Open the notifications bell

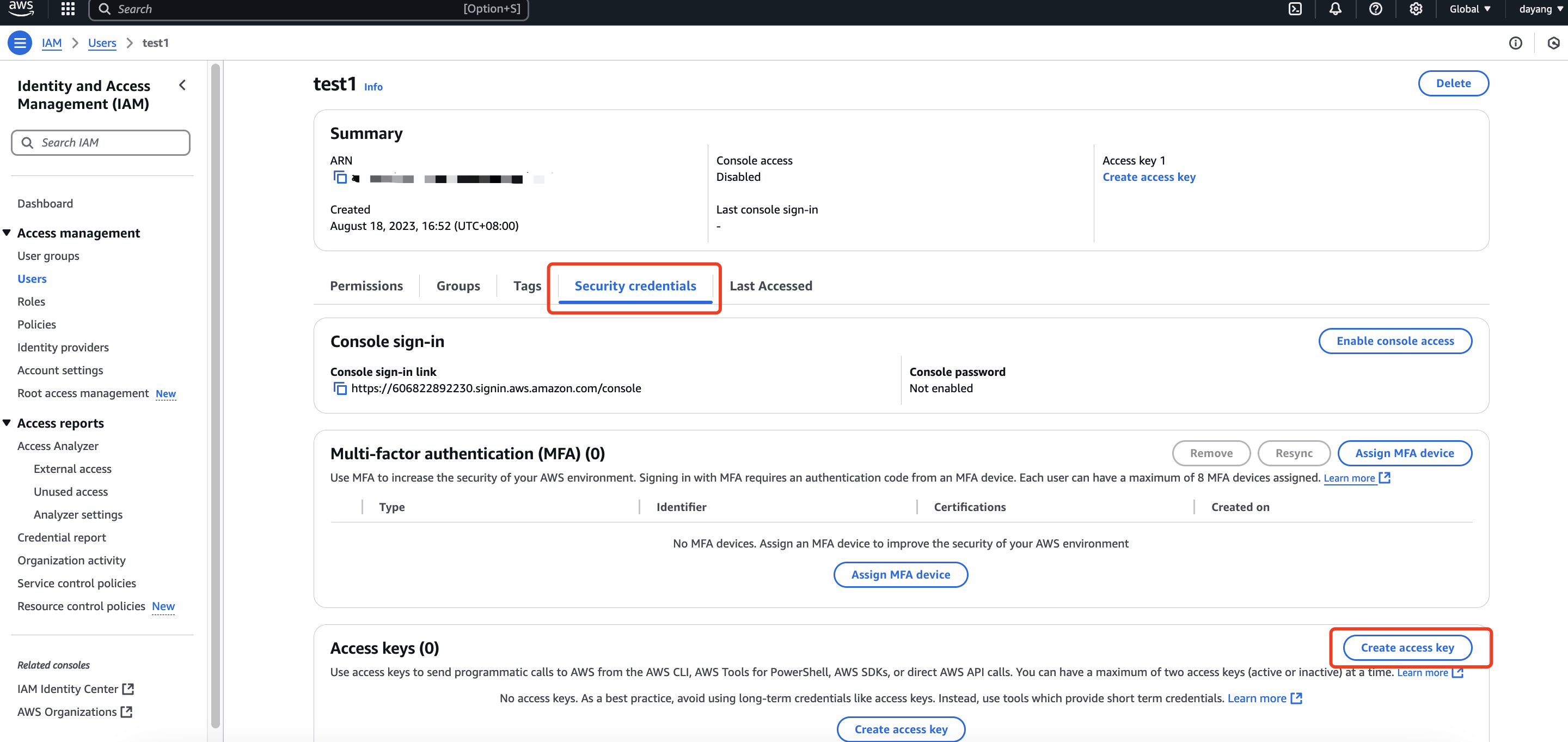1335,9
